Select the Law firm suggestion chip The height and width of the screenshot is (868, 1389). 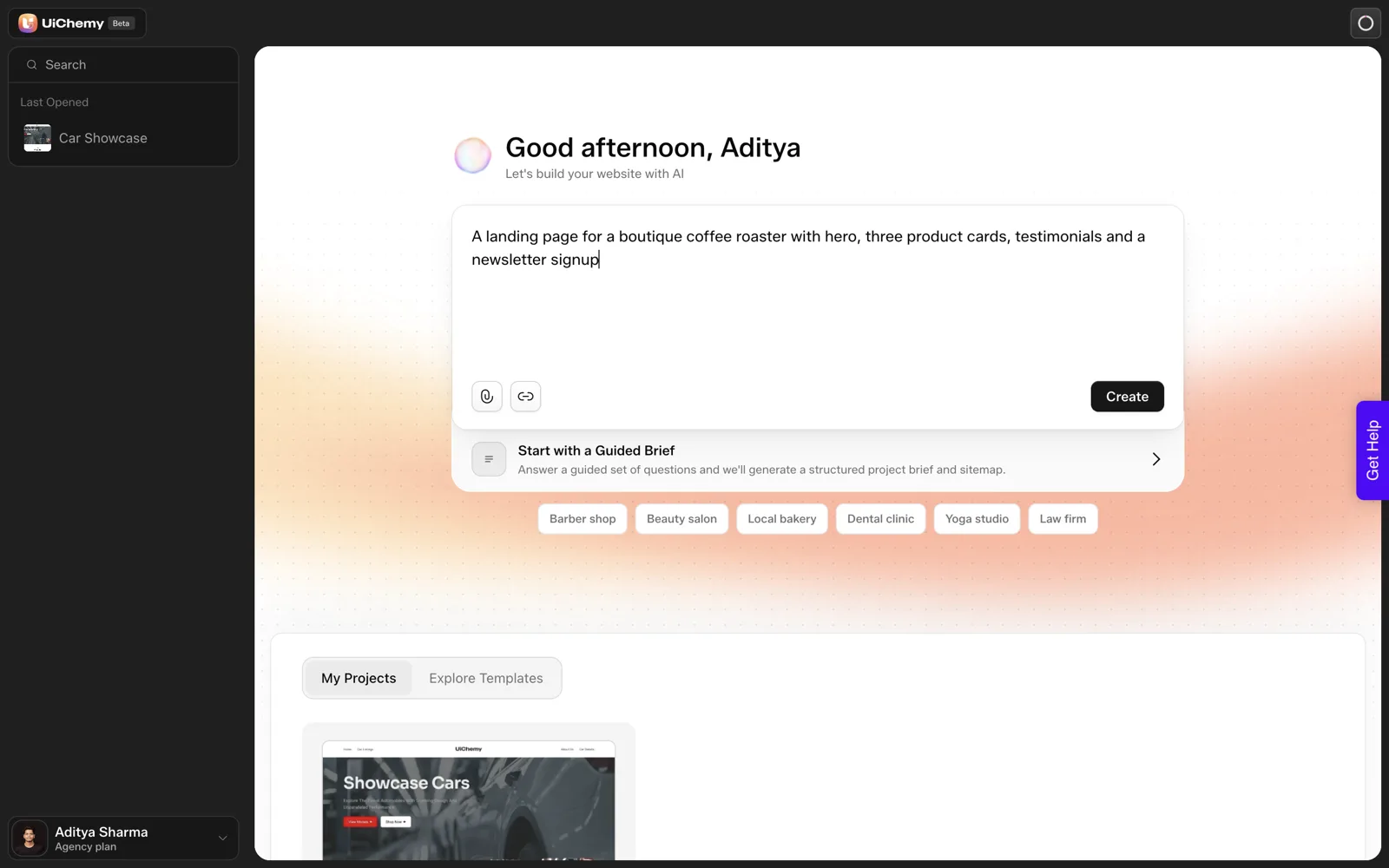[1063, 519]
